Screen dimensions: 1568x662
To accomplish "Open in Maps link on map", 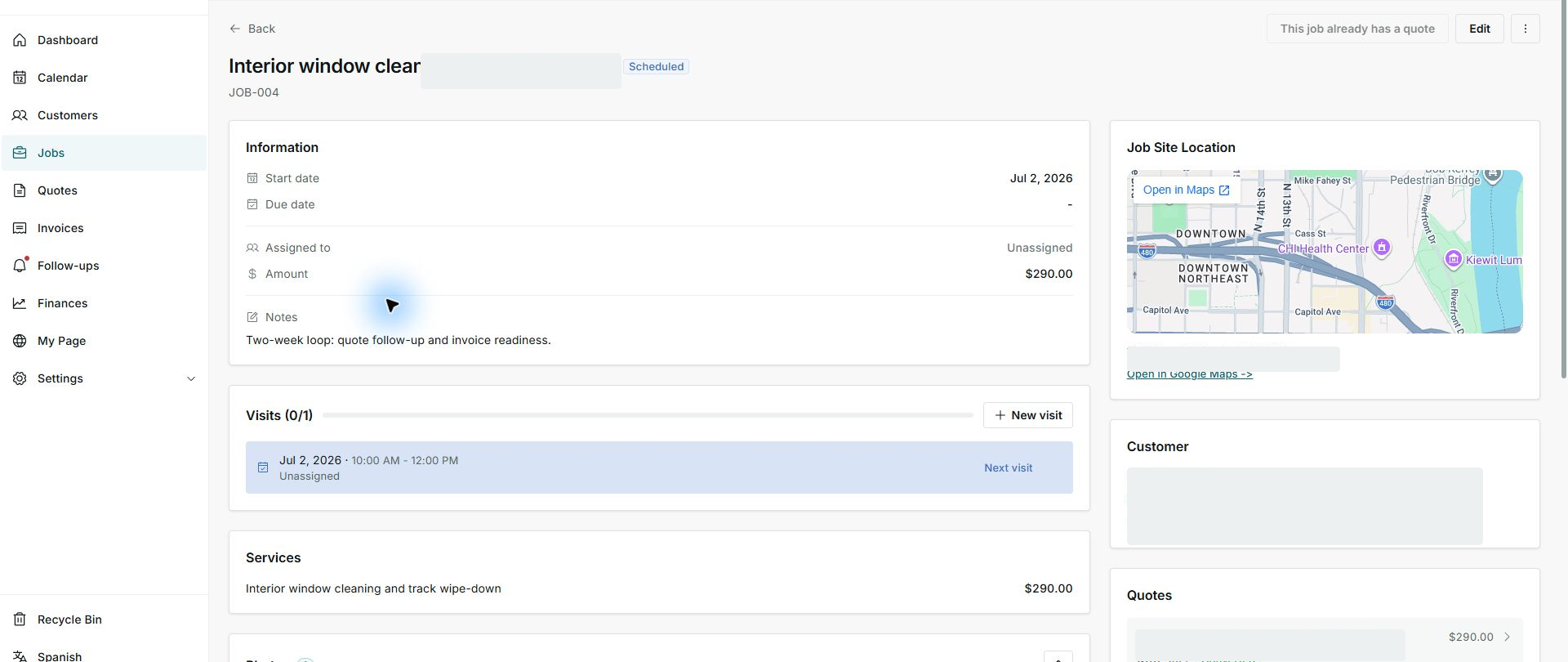I will click(1186, 190).
